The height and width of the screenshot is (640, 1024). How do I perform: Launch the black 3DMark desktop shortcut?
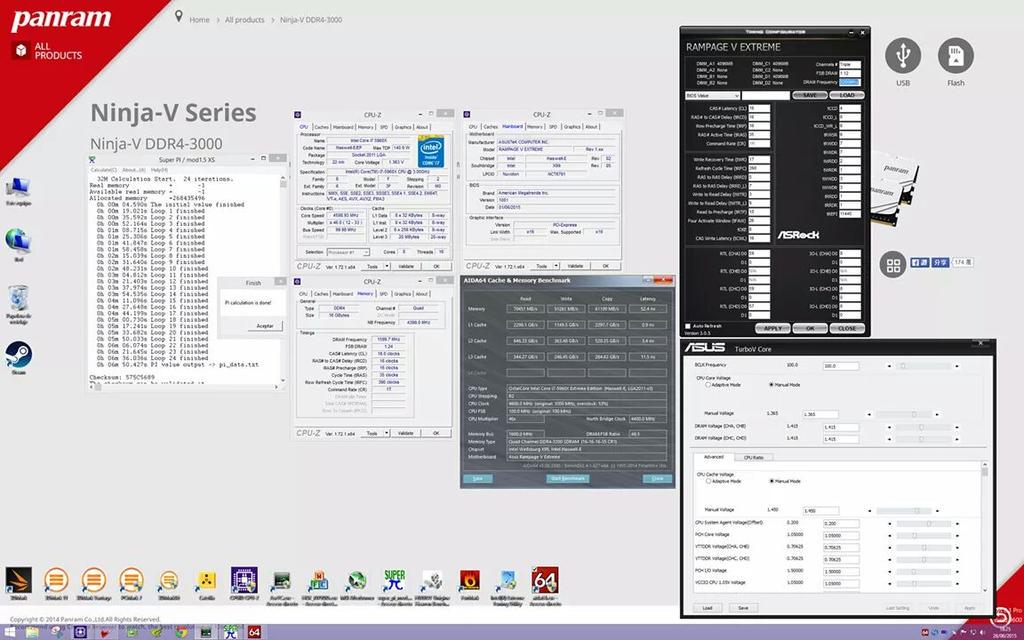click(18, 580)
